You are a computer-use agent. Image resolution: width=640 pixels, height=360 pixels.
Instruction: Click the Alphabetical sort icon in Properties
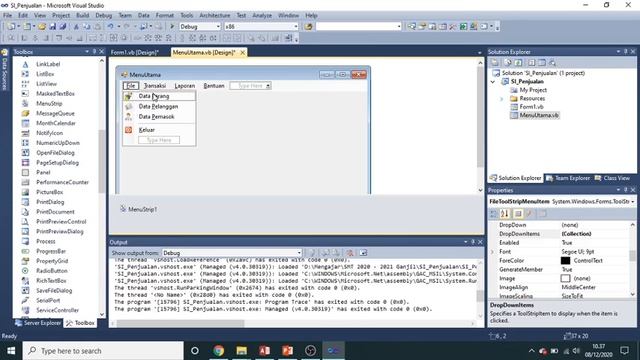pyautogui.click(x=505, y=213)
